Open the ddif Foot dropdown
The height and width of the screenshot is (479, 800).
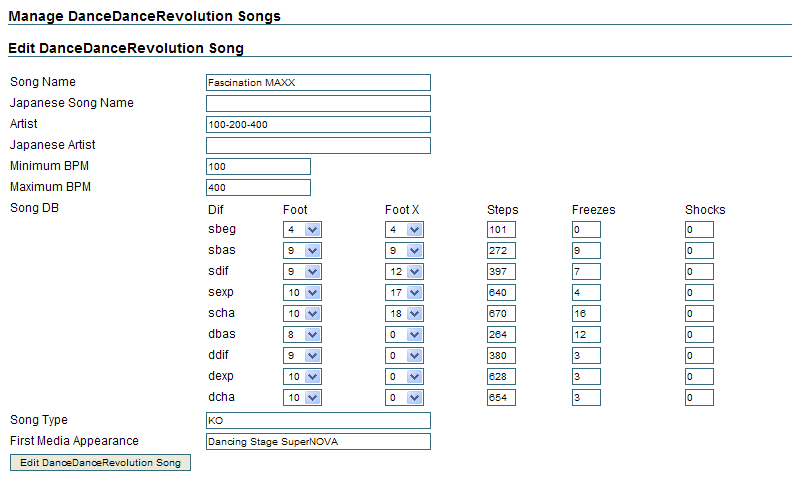pyautogui.click(x=302, y=356)
